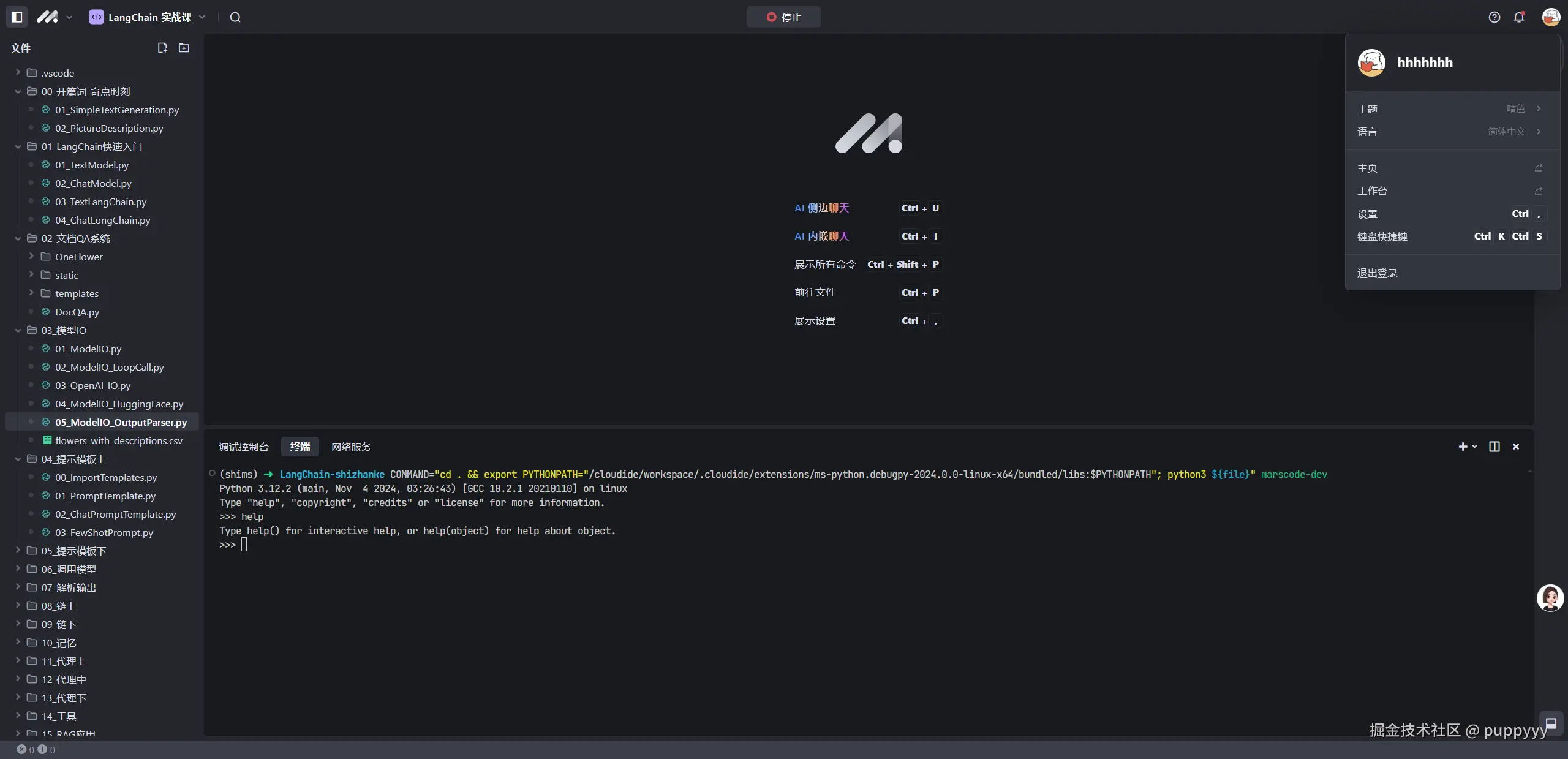Switch to the 调试控制台 tab

point(244,447)
